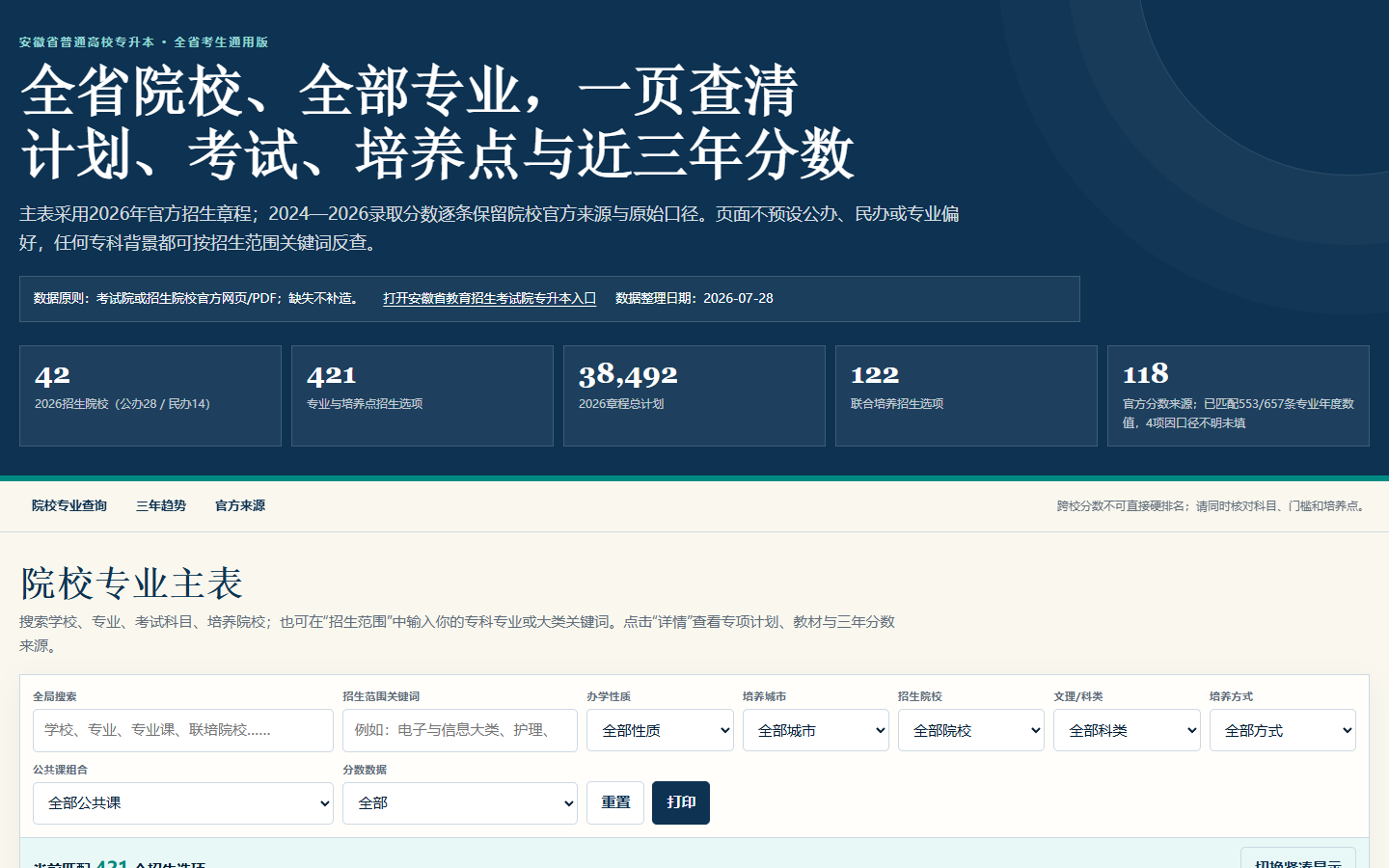Click the 跨校分数不可直接硬排名 note text
Image resolution: width=1389 pixels, height=868 pixels.
click(1212, 505)
